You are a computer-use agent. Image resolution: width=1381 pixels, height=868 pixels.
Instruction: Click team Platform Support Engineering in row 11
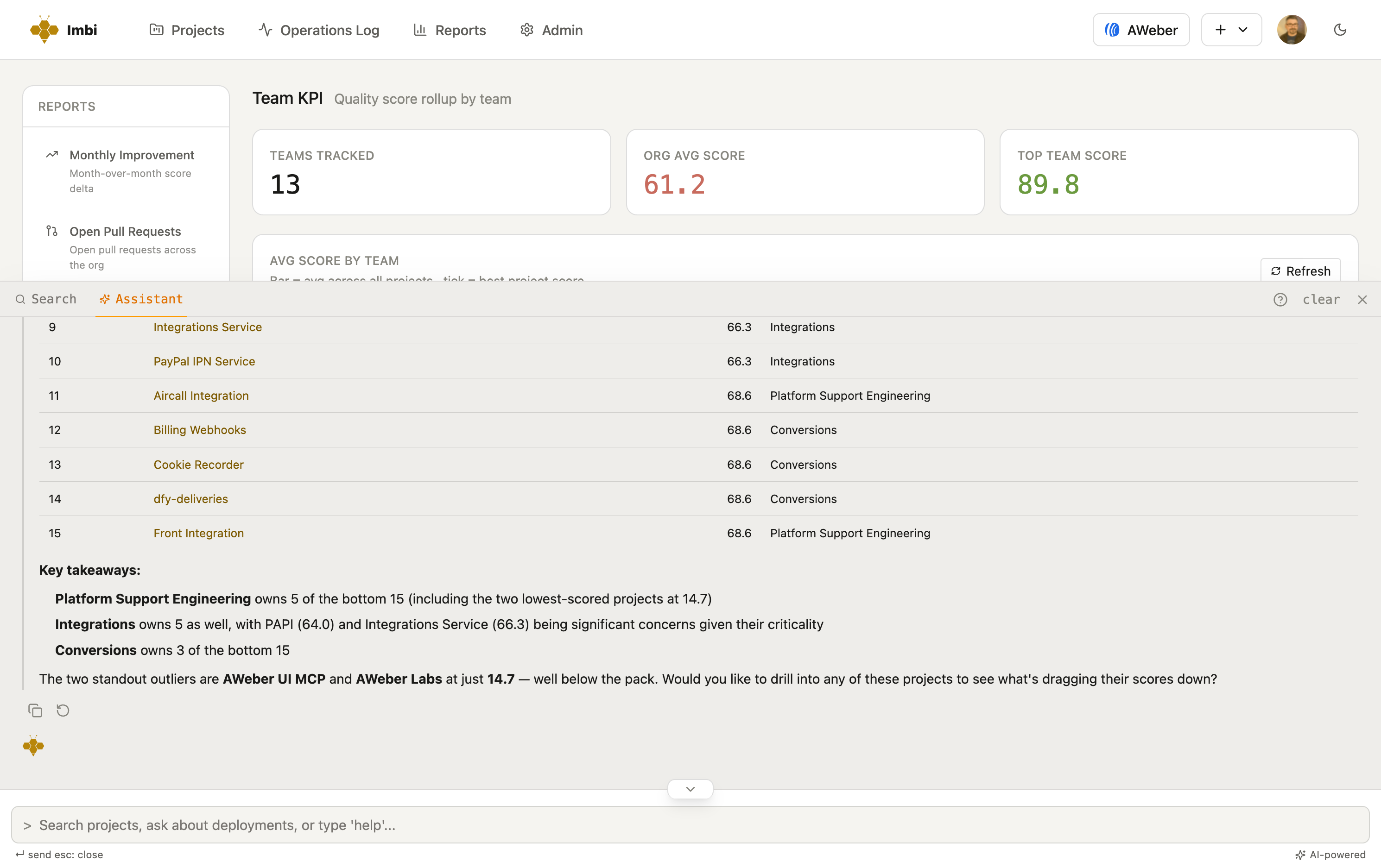click(850, 396)
